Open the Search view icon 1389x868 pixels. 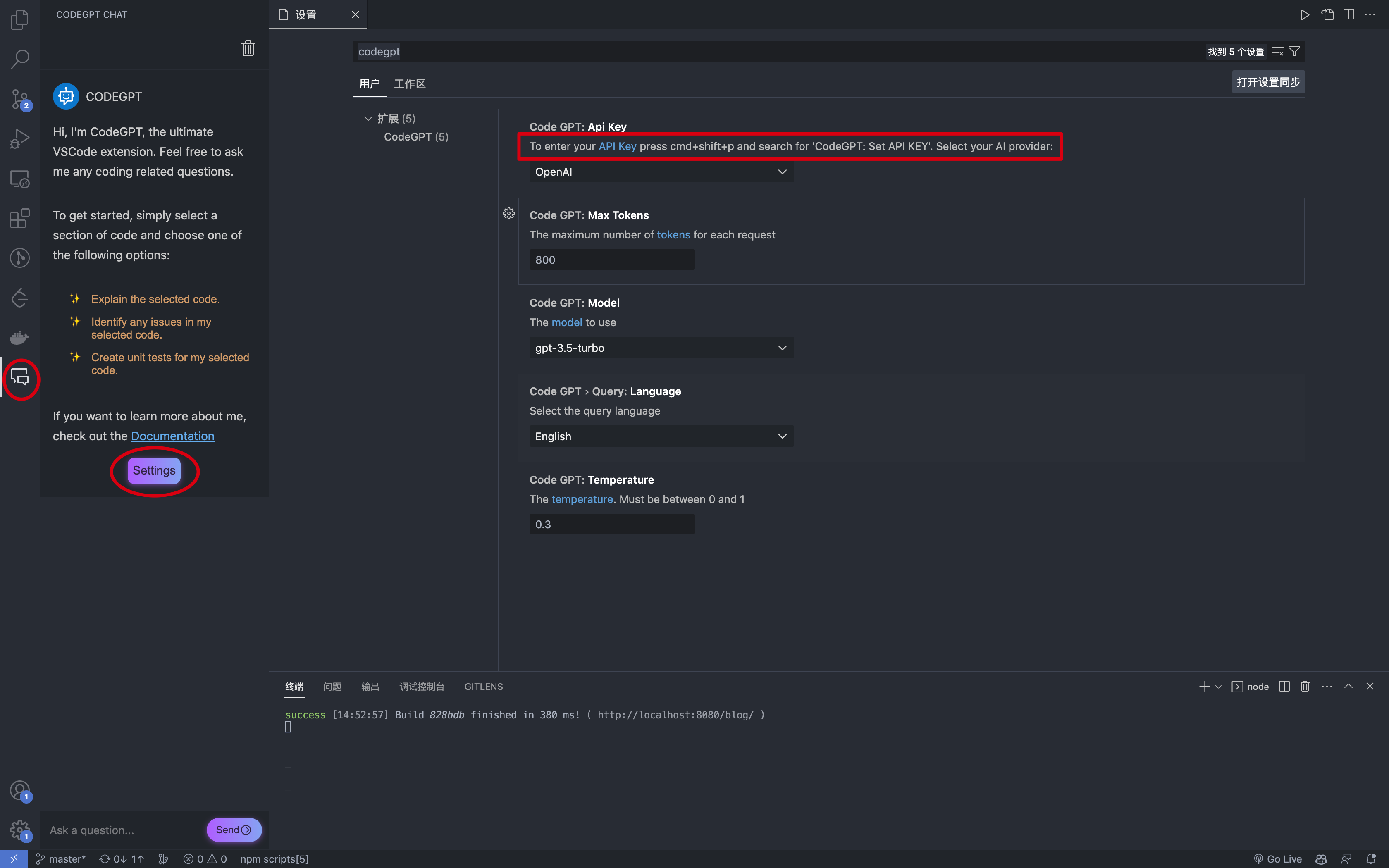point(19,59)
